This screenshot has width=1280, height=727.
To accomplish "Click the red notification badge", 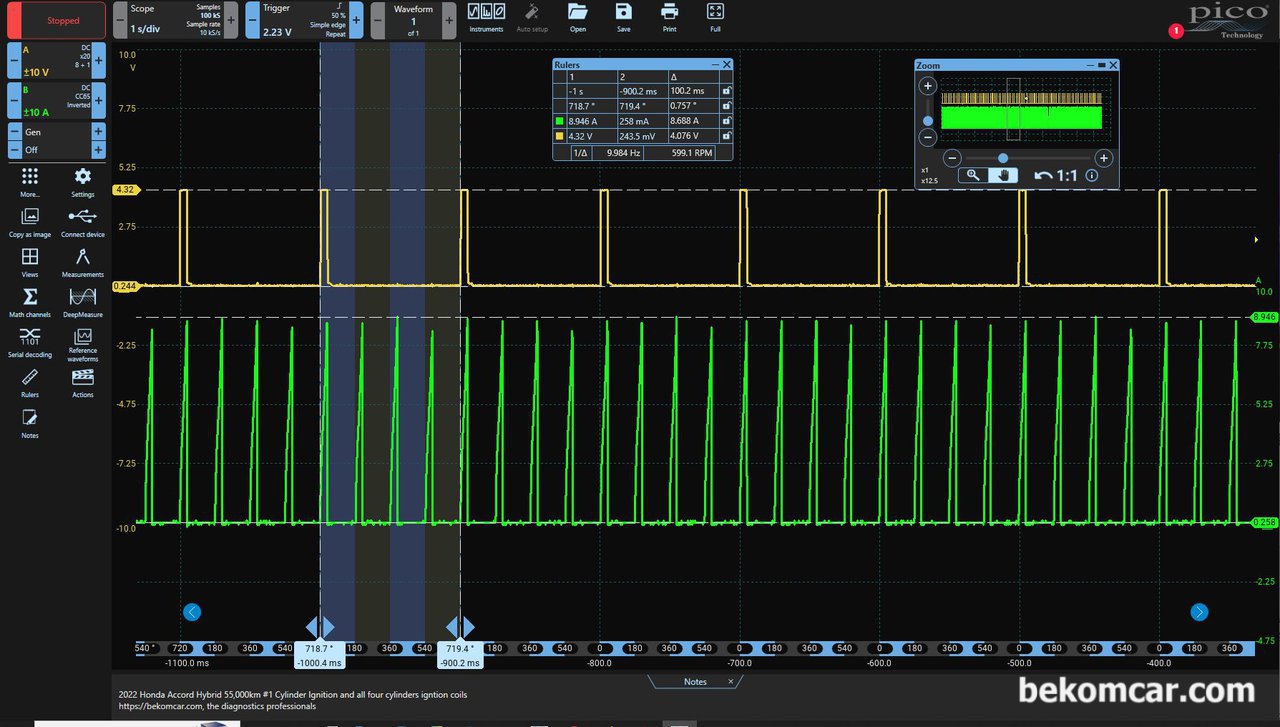I will [1175, 31].
